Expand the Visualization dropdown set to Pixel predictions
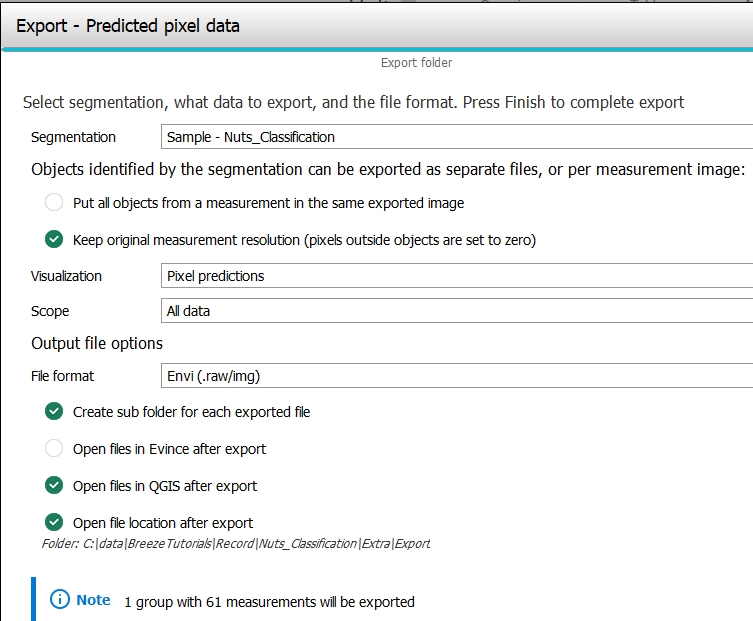Image resolution: width=753 pixels, height=621 pixels. pos(456,276)
